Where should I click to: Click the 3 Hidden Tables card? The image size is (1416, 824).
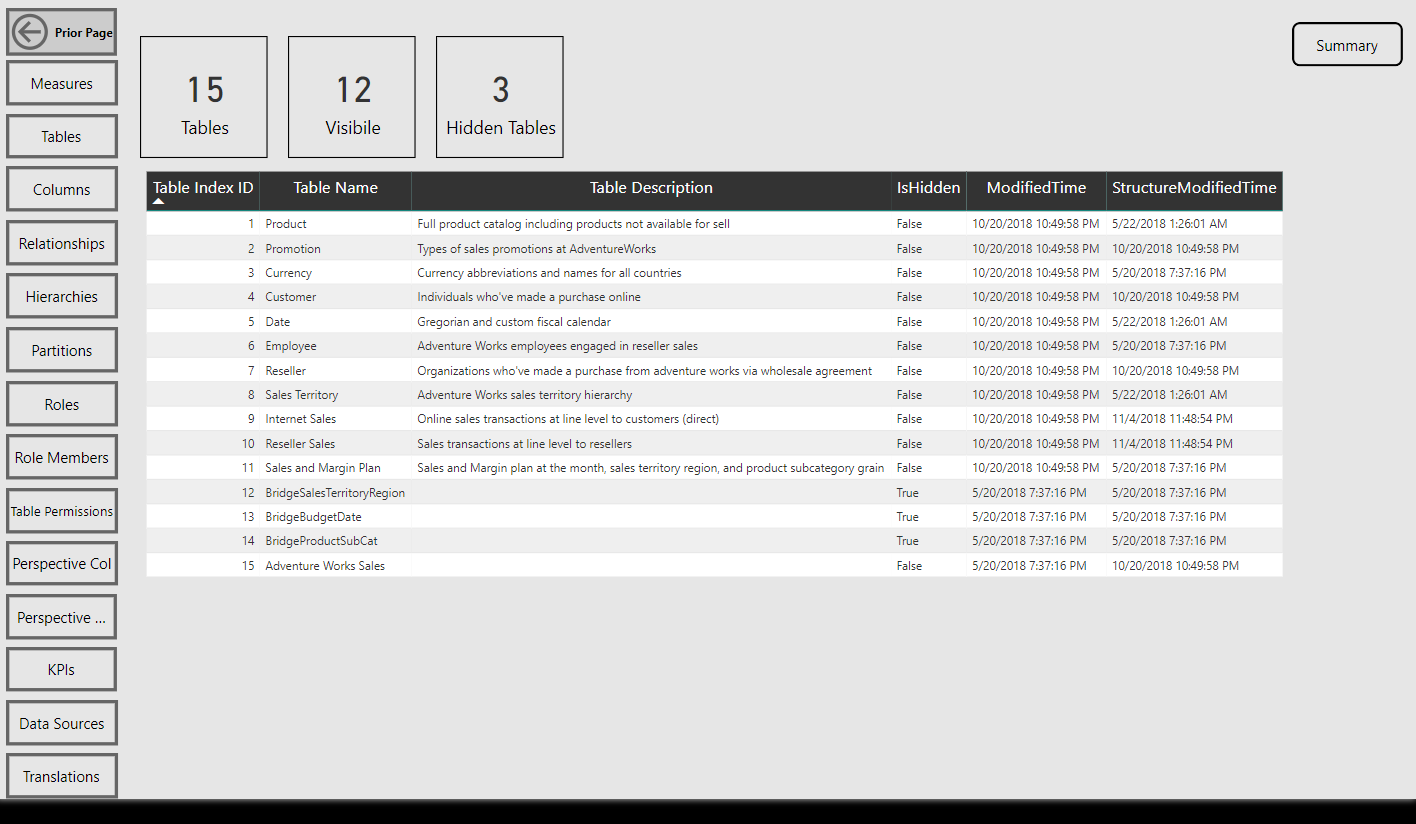[x=499, y=96]
